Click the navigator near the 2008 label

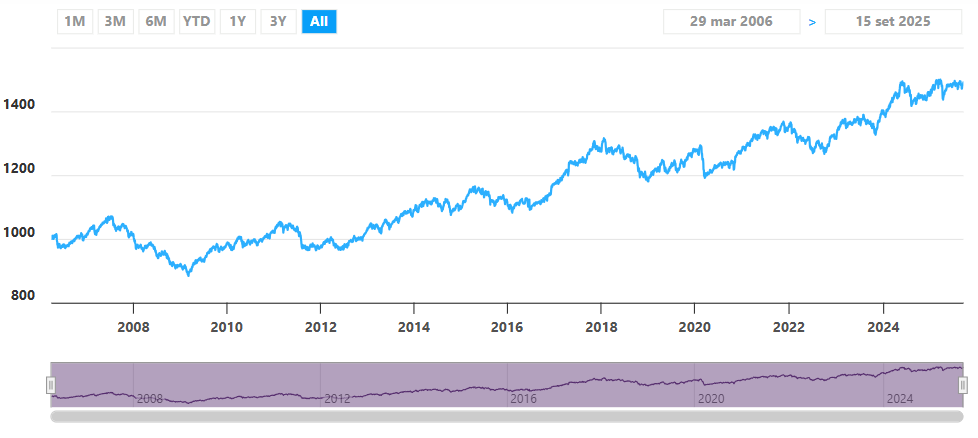click(x=150, y=398)
